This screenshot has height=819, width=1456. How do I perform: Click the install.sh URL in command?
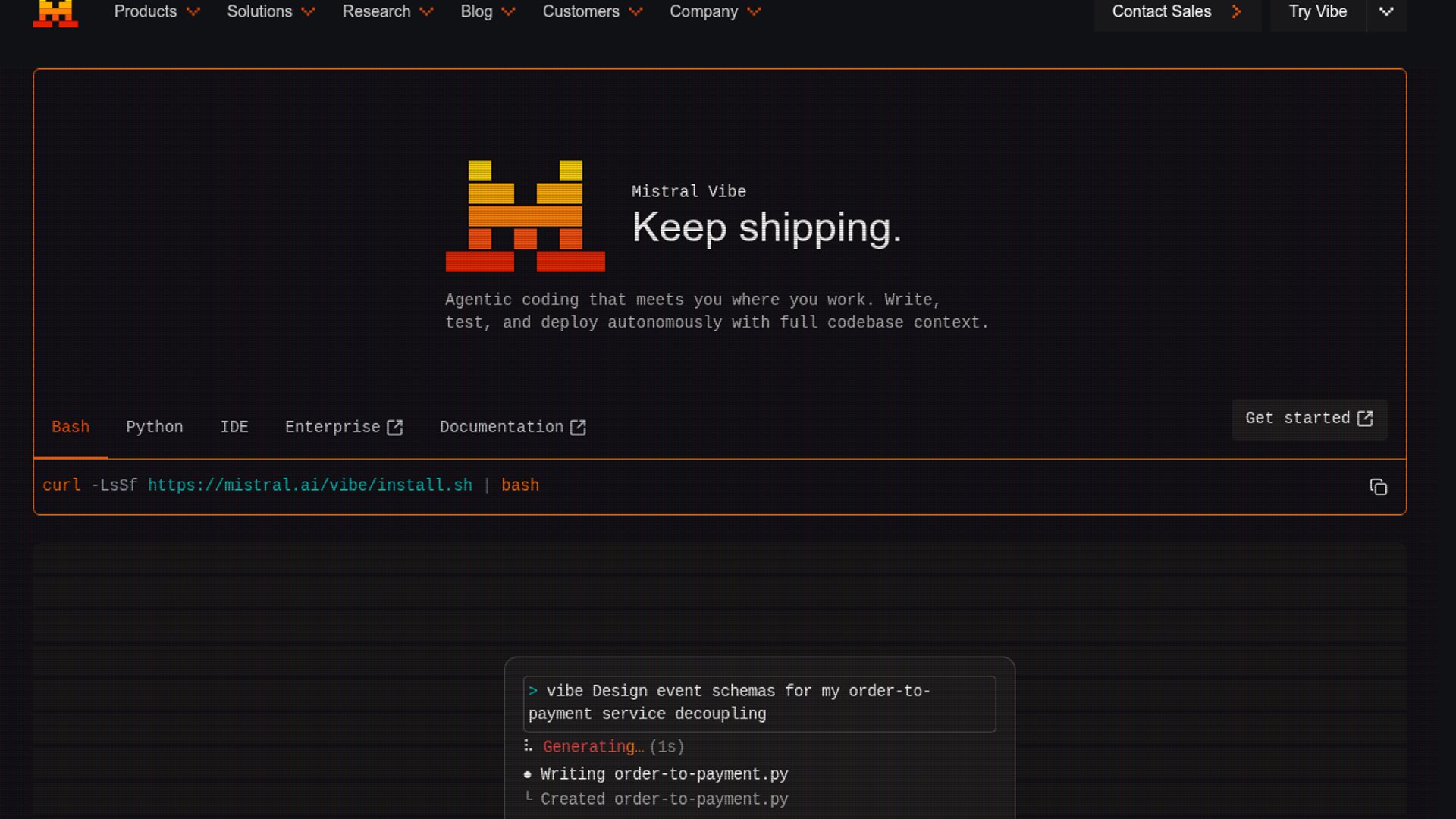(x=310, y=485)
